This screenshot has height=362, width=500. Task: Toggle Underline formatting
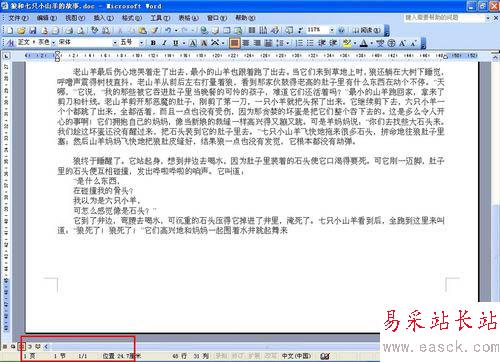click(175, 43)
